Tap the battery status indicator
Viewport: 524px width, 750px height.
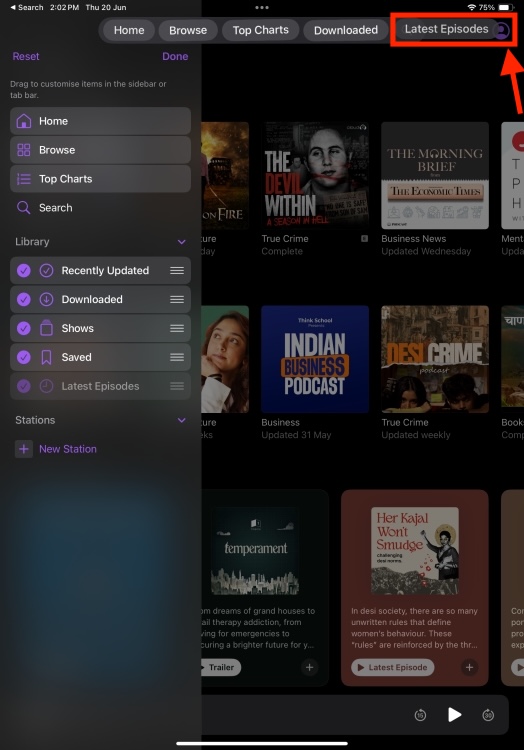click(x=505, y=7)
